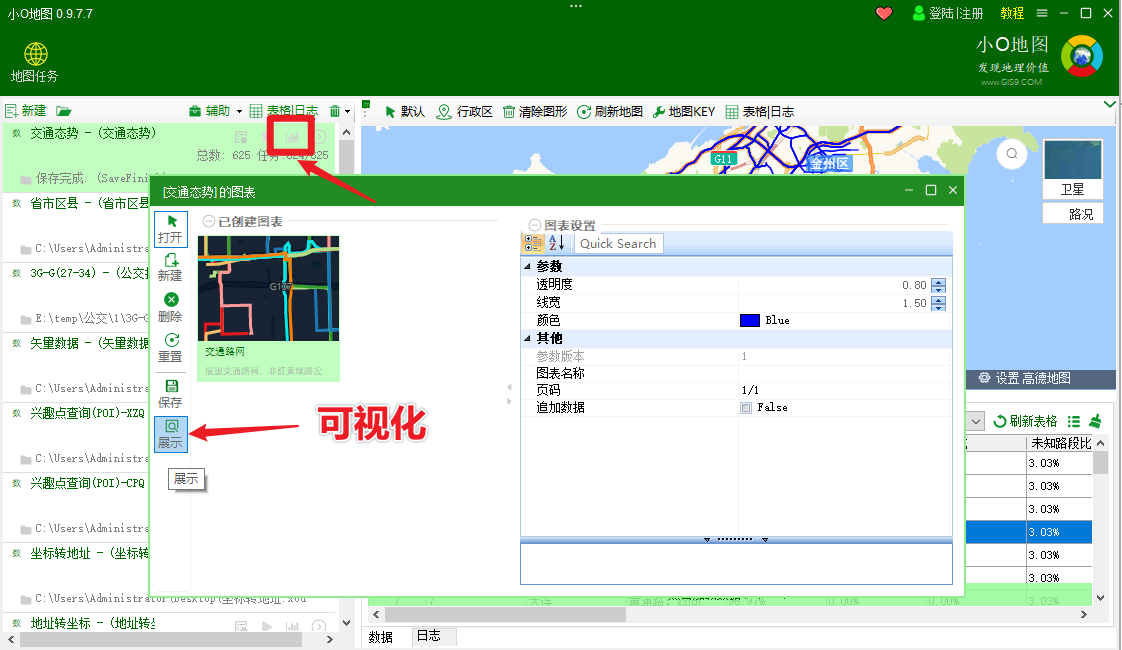Collapse the 参数 property group
The width and height of the screenshot is (1122, 650).
pos(527,266)
